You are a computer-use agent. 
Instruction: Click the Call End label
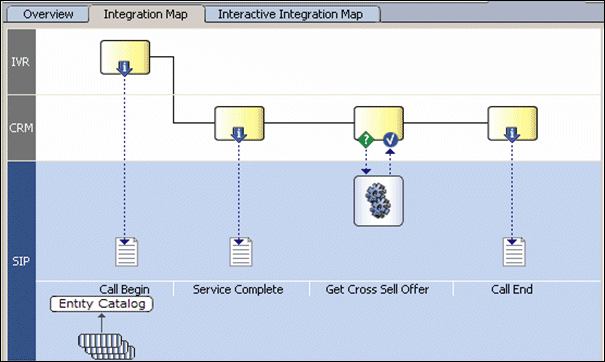click(x=512, y=289)
